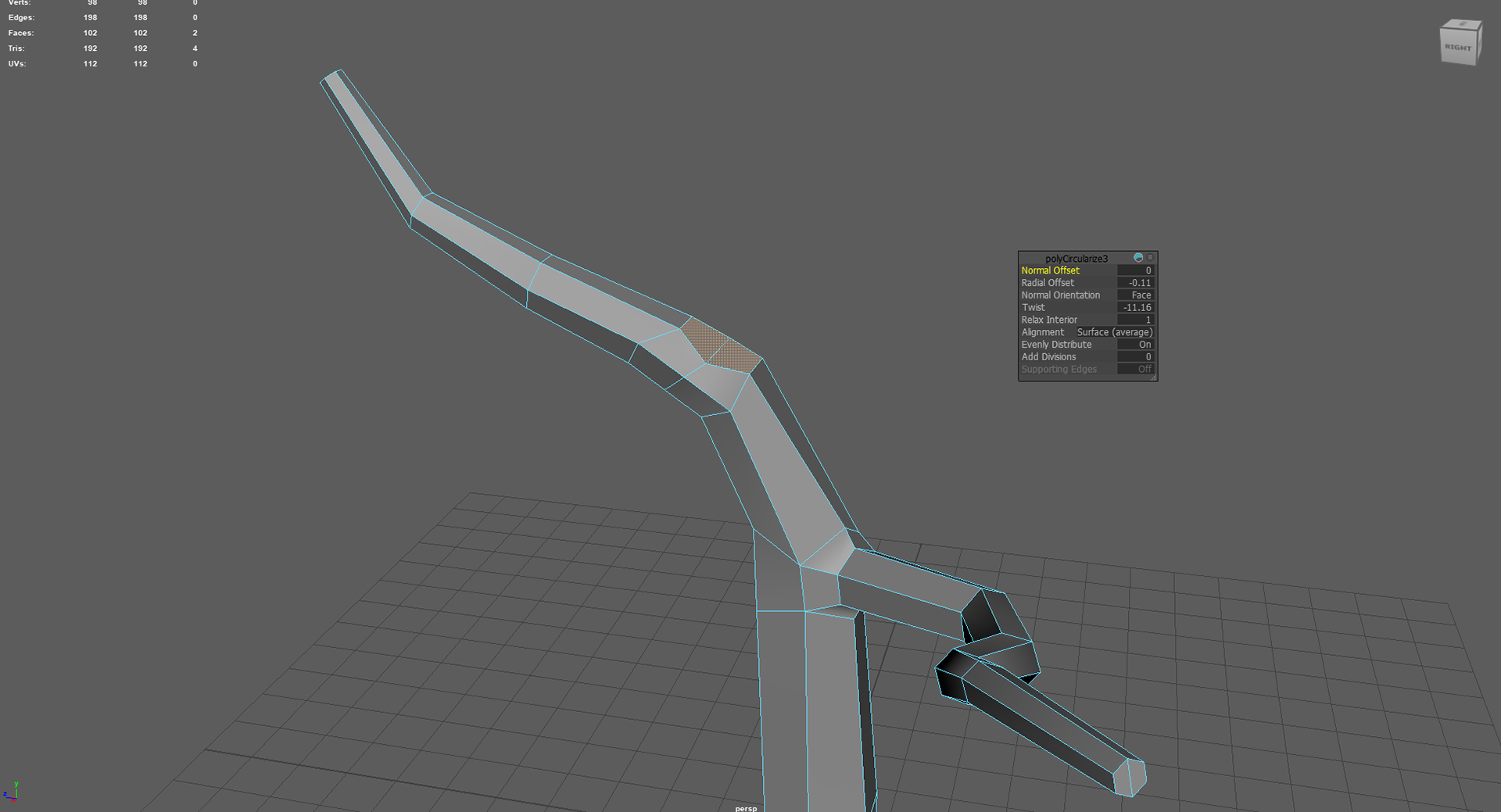Click the polyCircularize3 node icon in the editor header
The height and width of the screenshot is (812, 1501).
click(x=1138, y=258)
